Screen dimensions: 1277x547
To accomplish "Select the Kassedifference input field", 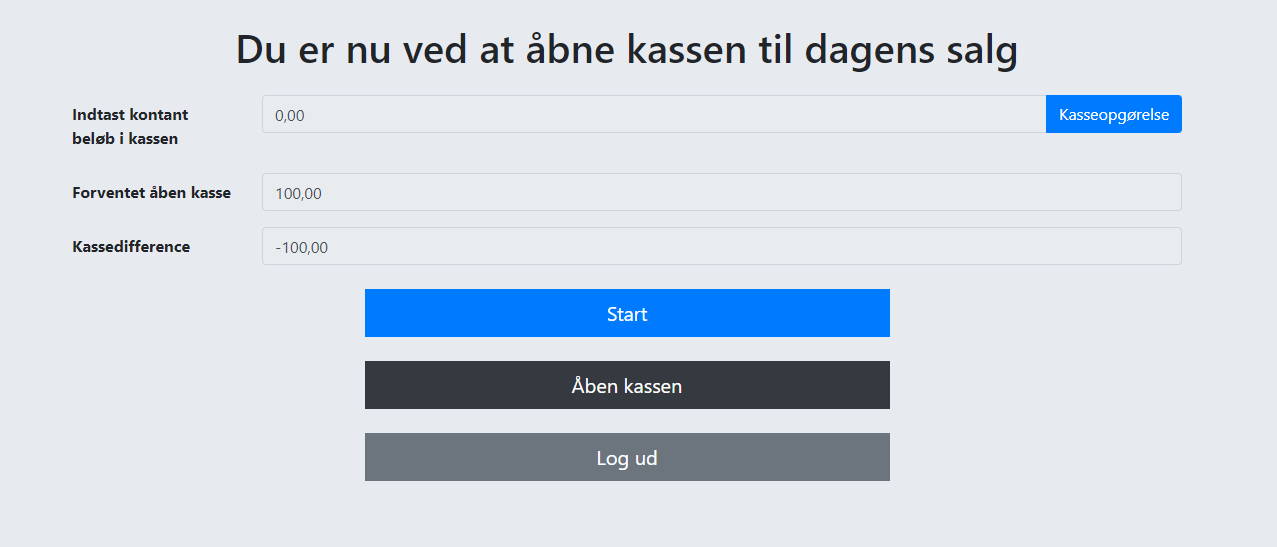I will click(721, 246).
